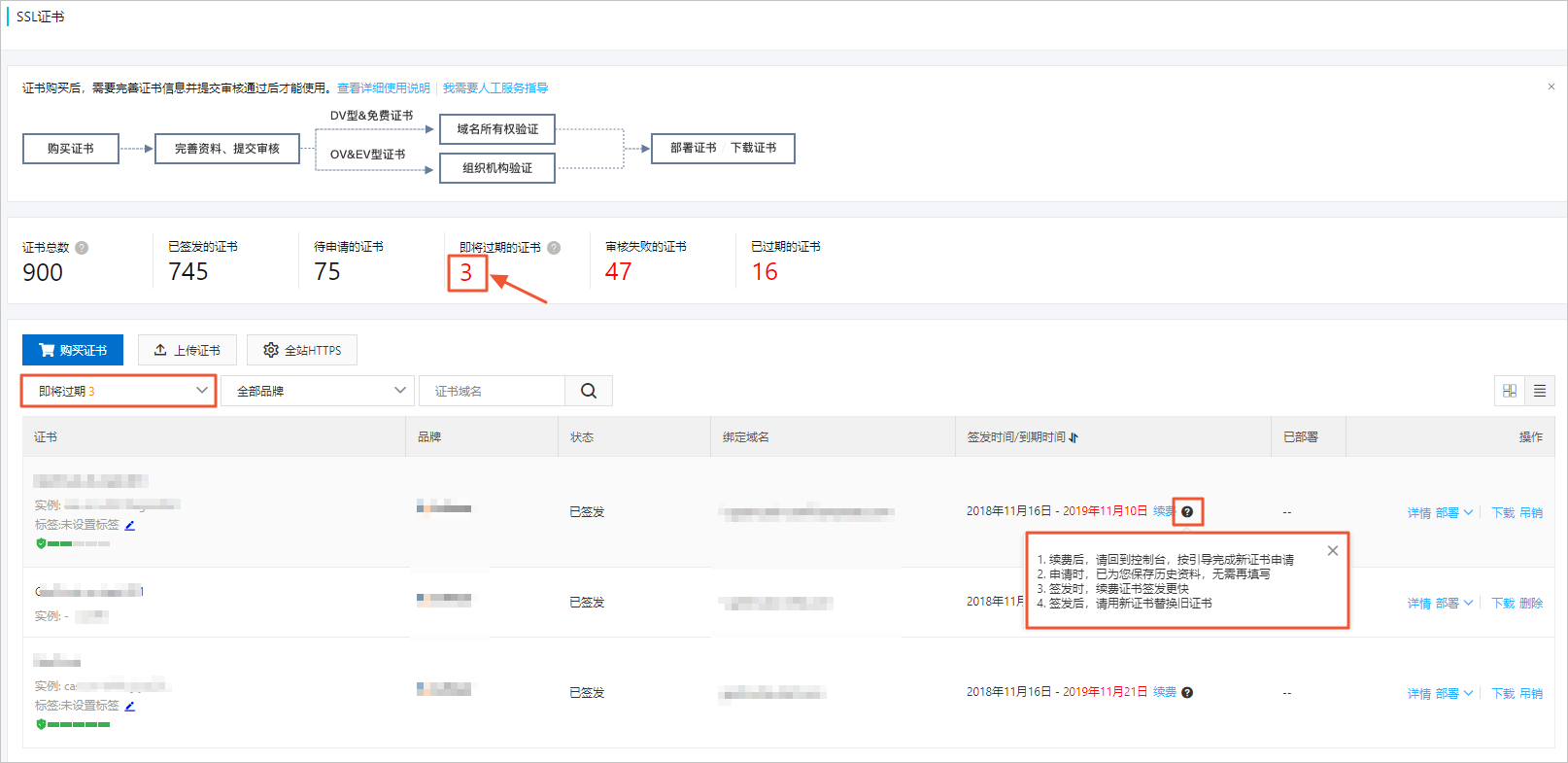Click the 购买证书 blue button
Screen dimensions: 1568x763
(73, 350)
